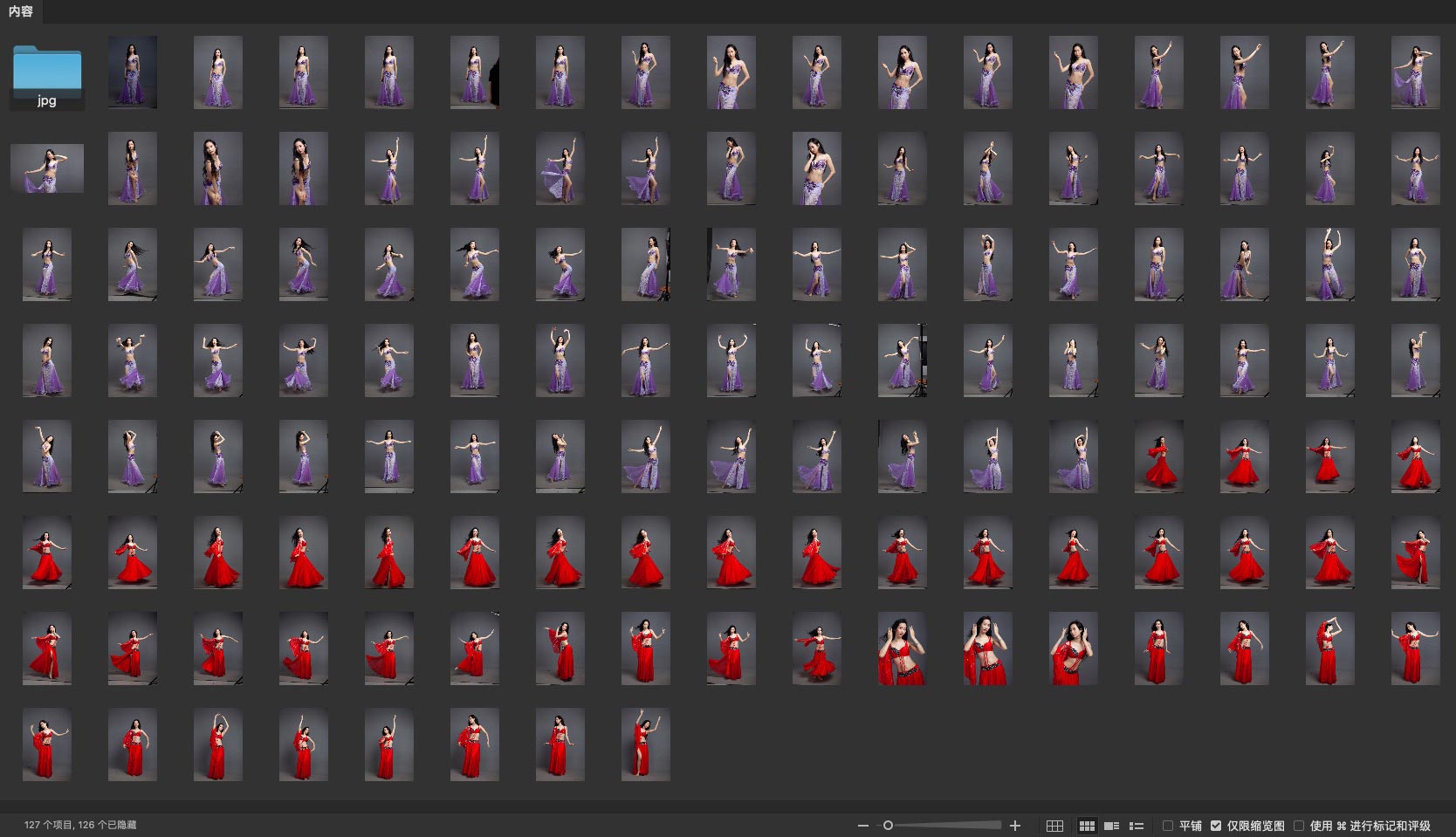Select the 内容 panel tab
Image resolution: width=1456 pixels, height=837 pixels.
tap(21, 11)
